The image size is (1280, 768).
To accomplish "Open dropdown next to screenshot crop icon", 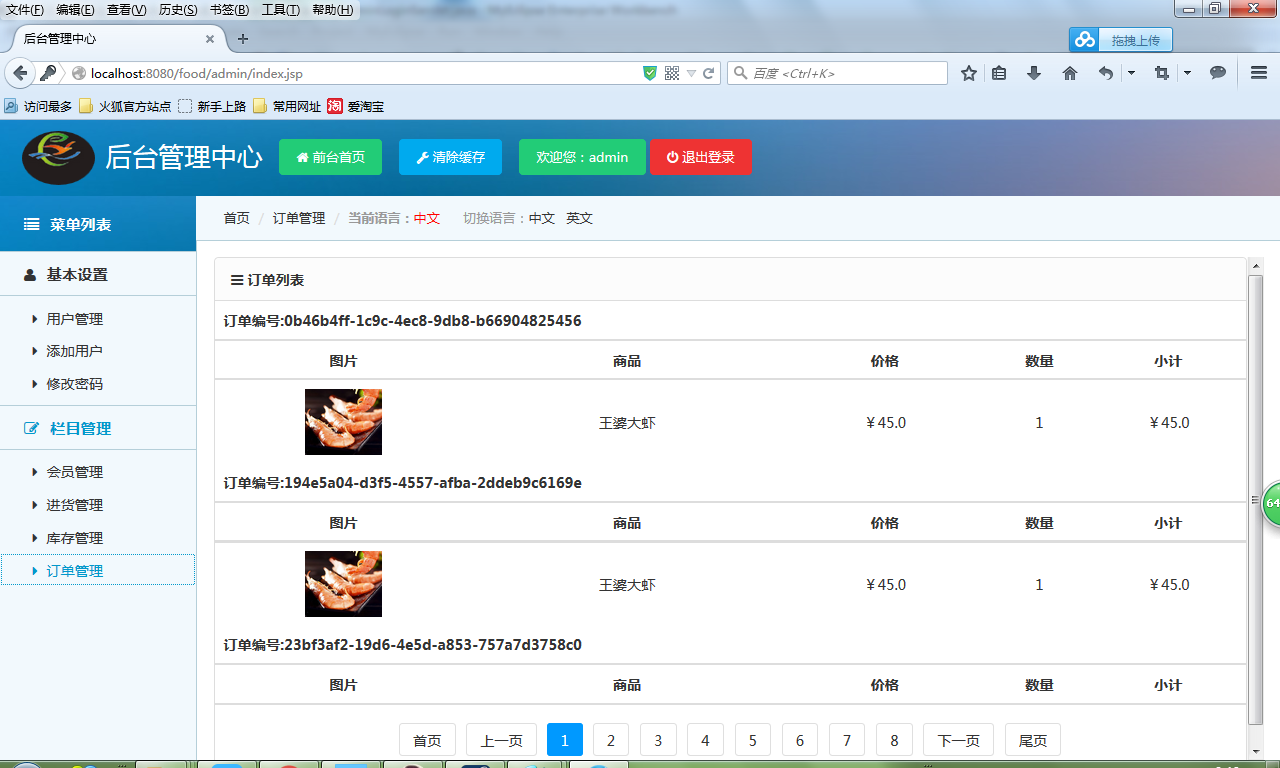I will pyautogui.click(x=1187, y=73).
